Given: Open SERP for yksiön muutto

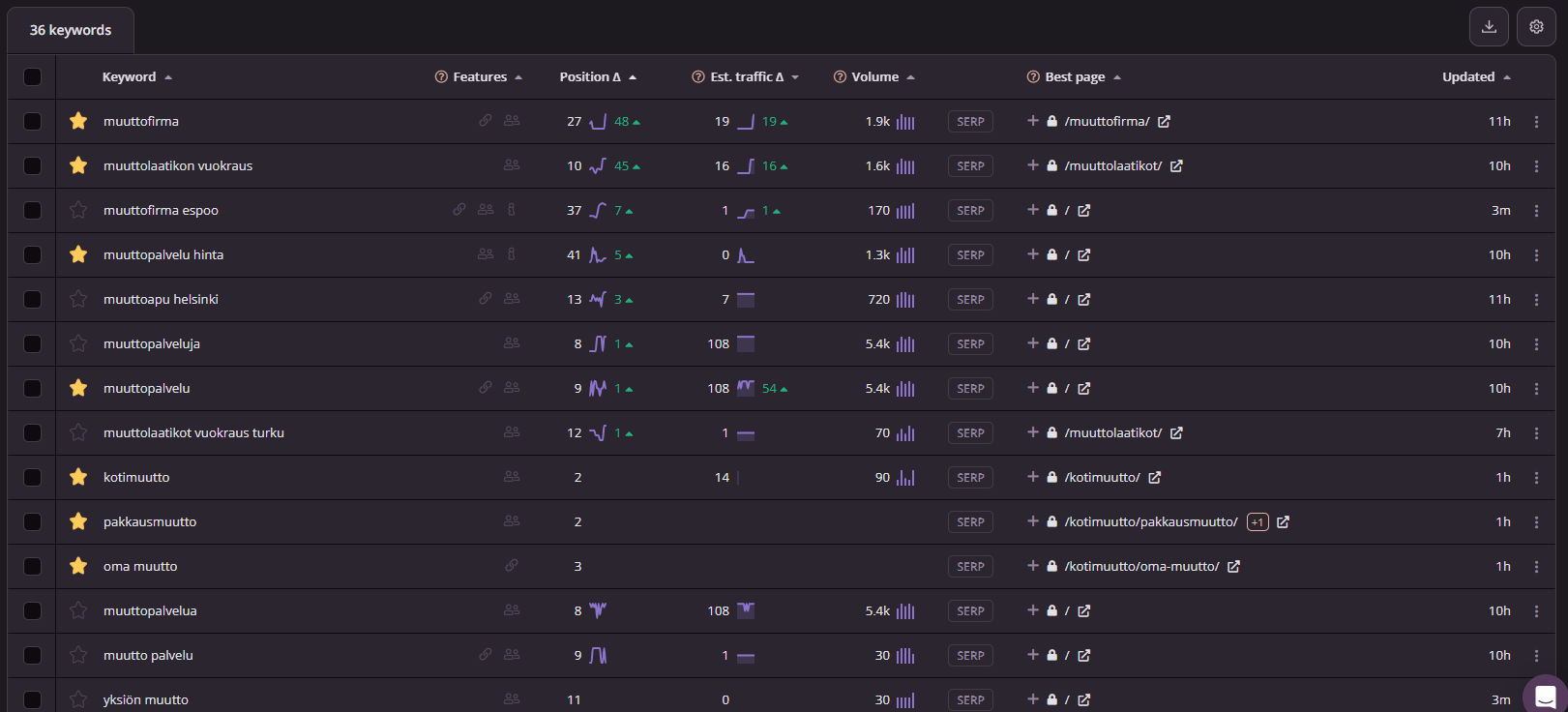Looking at the screenshot, I should point(970,700).
